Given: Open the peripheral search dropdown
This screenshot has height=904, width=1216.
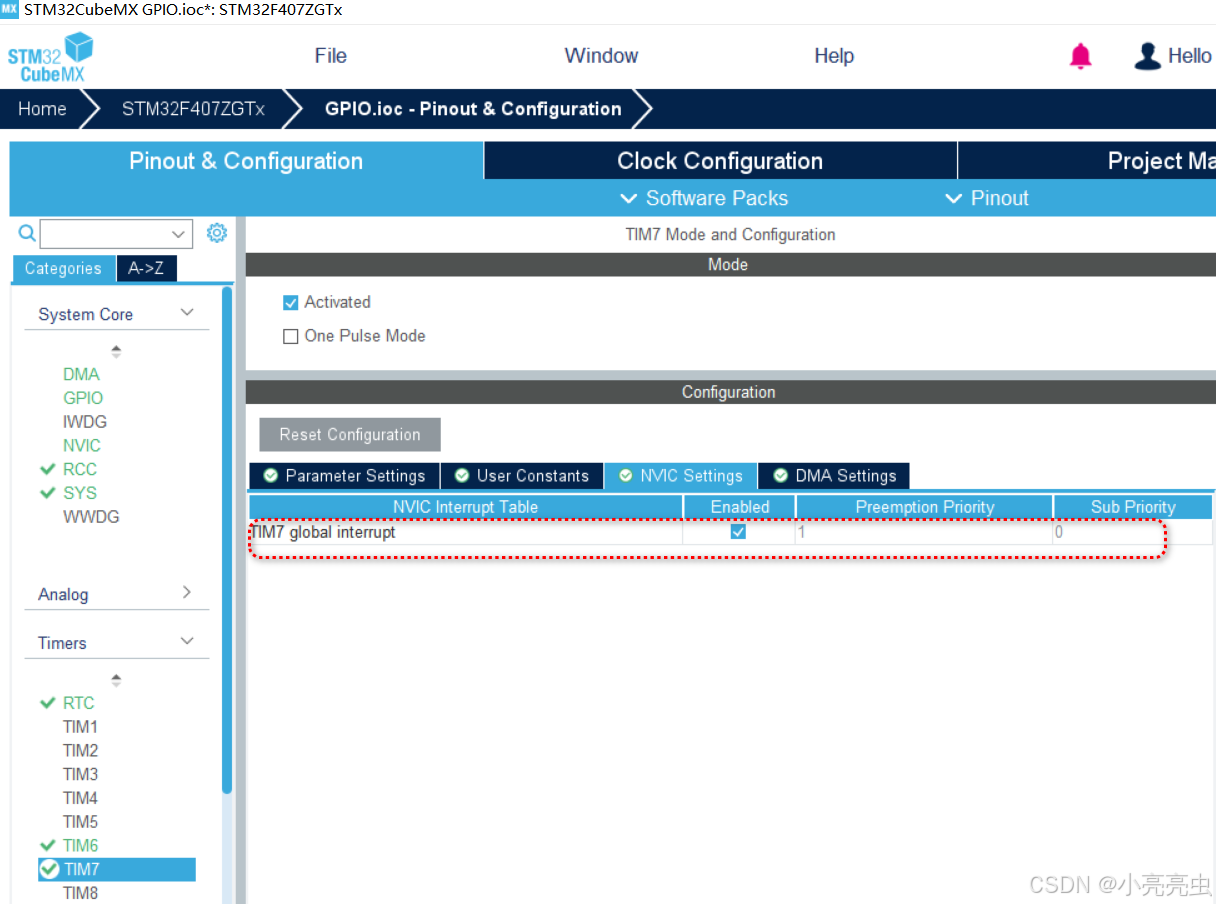Looking at the screenshot, I should (179, 234).
